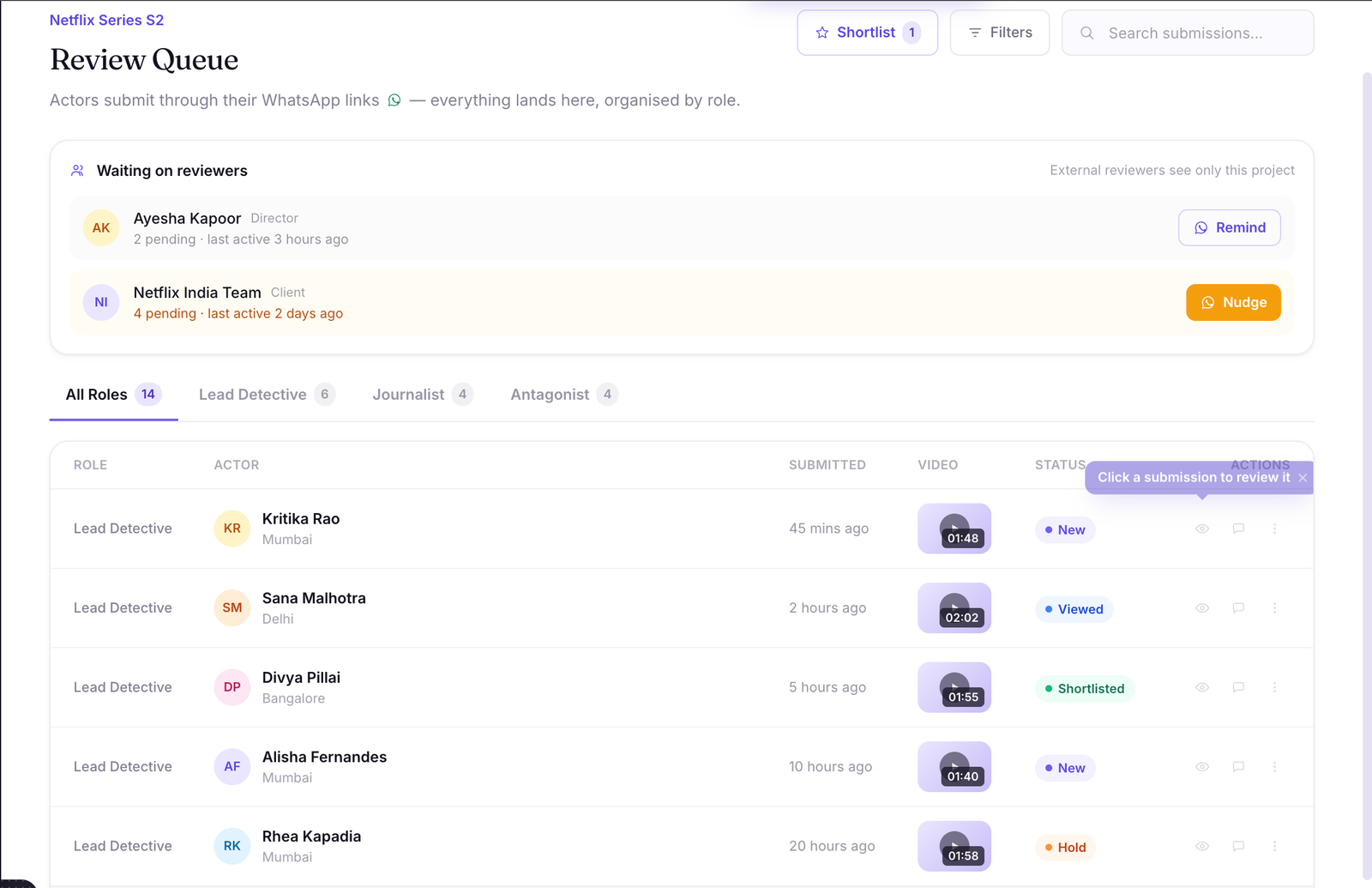Click the Shortlisted status badge for Divya Pillai
The width and height of the screenshot is (1372, 888).
pos(1085,689)
